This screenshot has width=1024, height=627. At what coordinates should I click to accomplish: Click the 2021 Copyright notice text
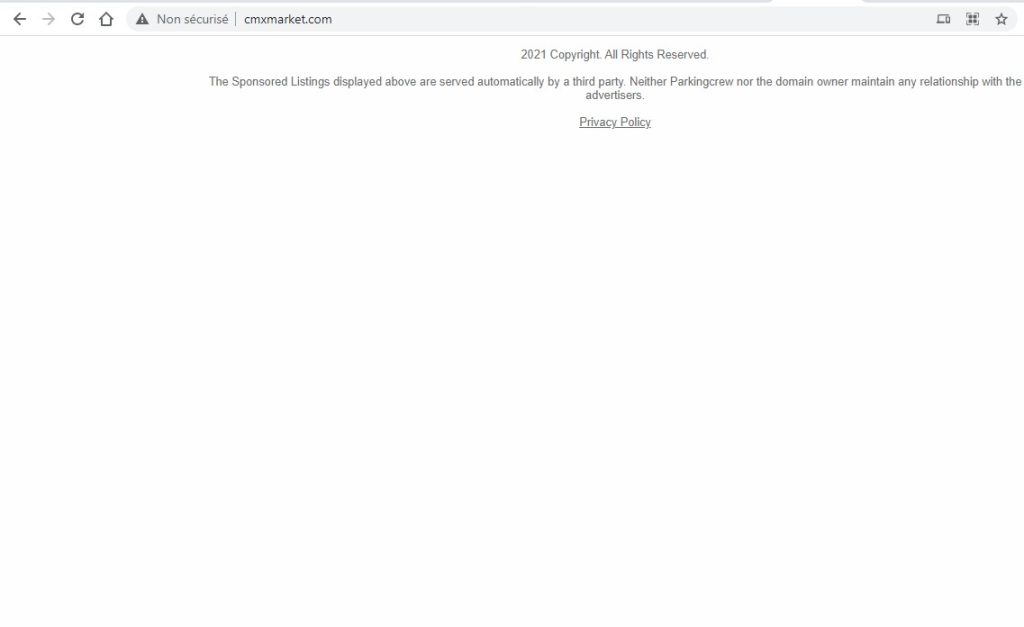[560, 55]
